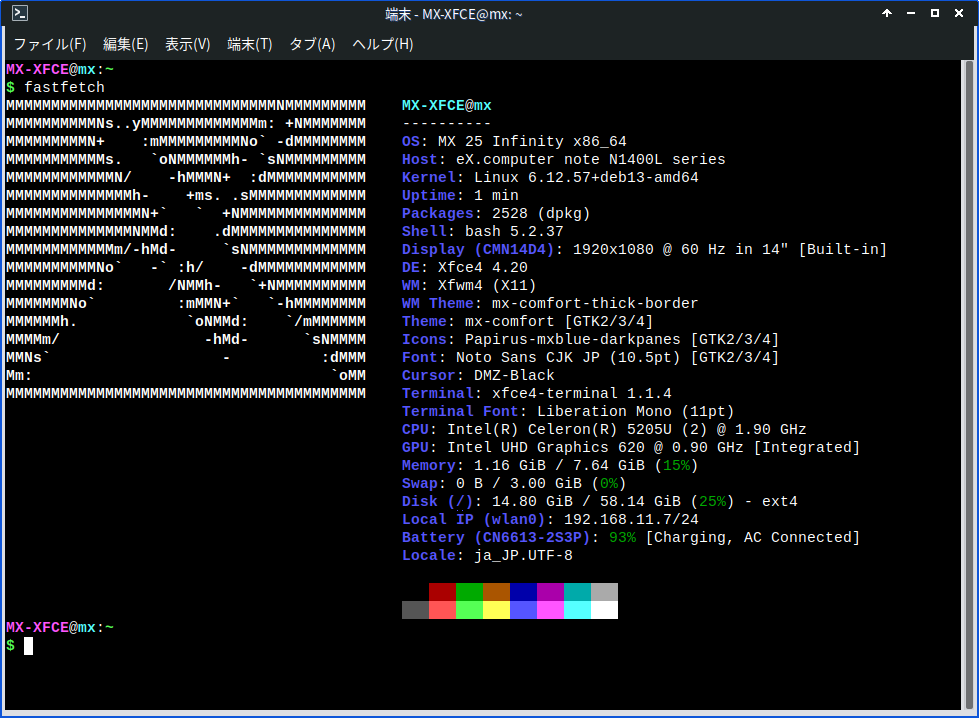979x718 pixels.
Task: Click the white palette color block
Action: pyautogui.click(x=604, y=610)
